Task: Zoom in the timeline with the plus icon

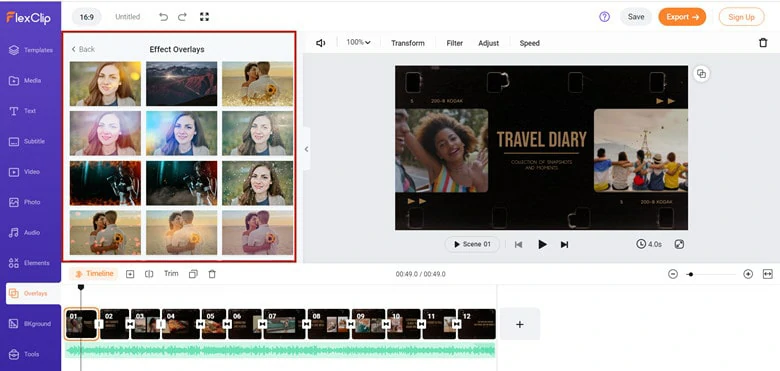Action: [748, 274]
